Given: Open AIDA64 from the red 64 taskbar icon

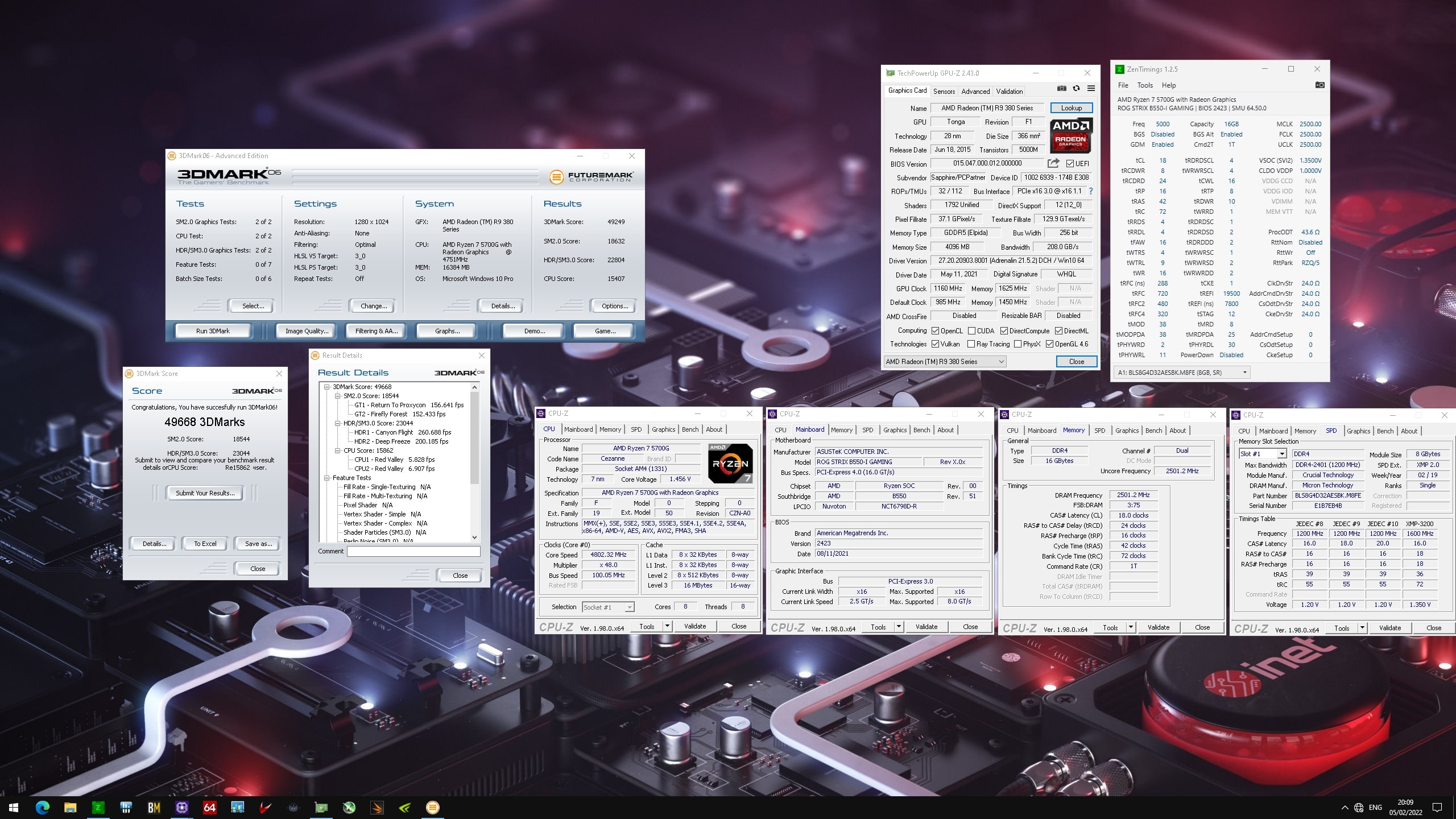Looking at the screenshot, I should 210,807.
